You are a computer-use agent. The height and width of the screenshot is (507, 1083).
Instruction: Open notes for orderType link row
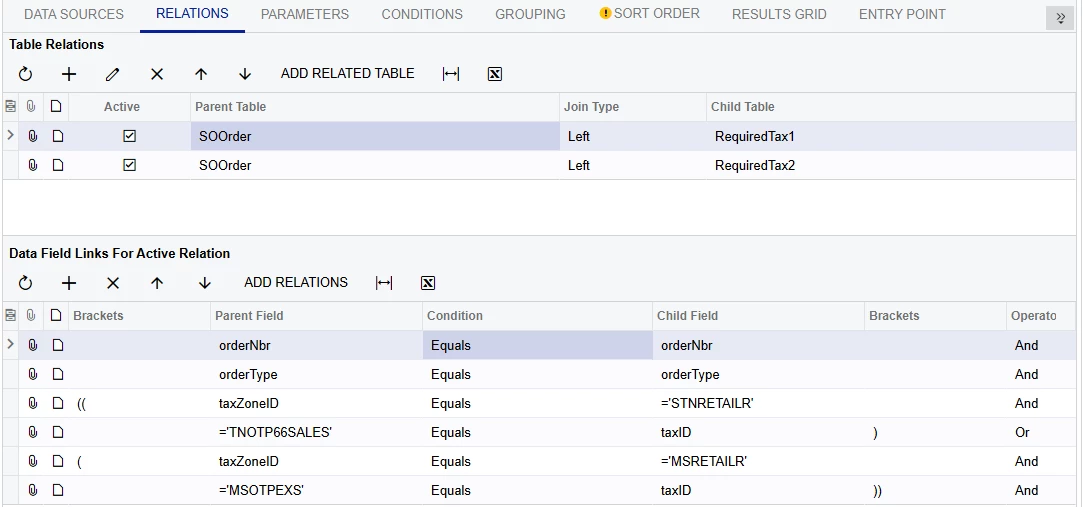[x=57, y=374]
